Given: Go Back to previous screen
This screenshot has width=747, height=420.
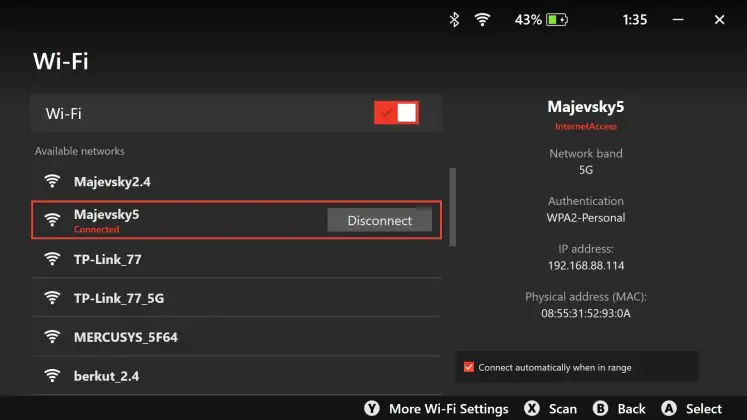Looking at the screenshot, I should (631, 409).
